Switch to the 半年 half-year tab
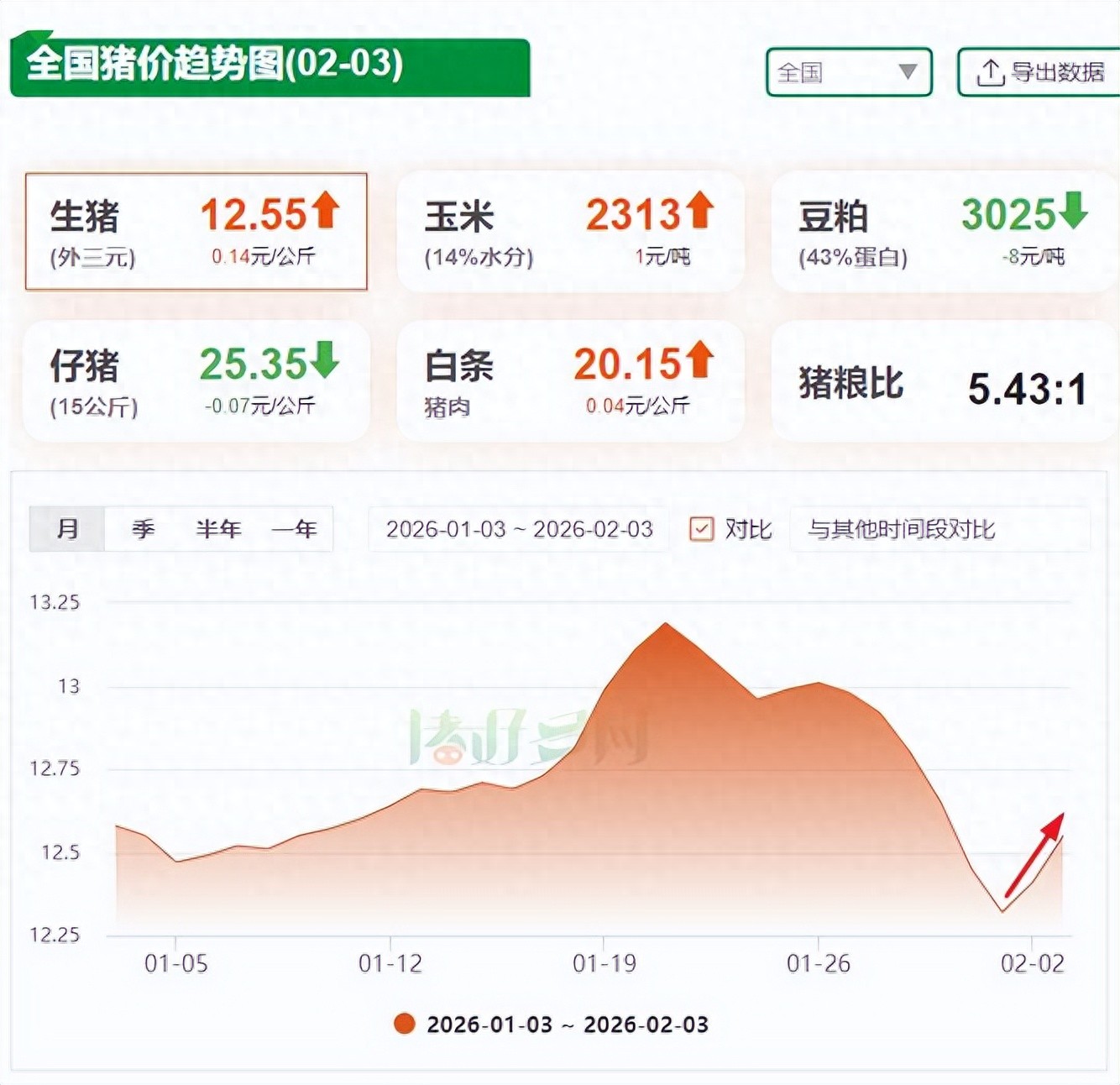This screenshot has width=1120, height=1085. pos(218,529)
